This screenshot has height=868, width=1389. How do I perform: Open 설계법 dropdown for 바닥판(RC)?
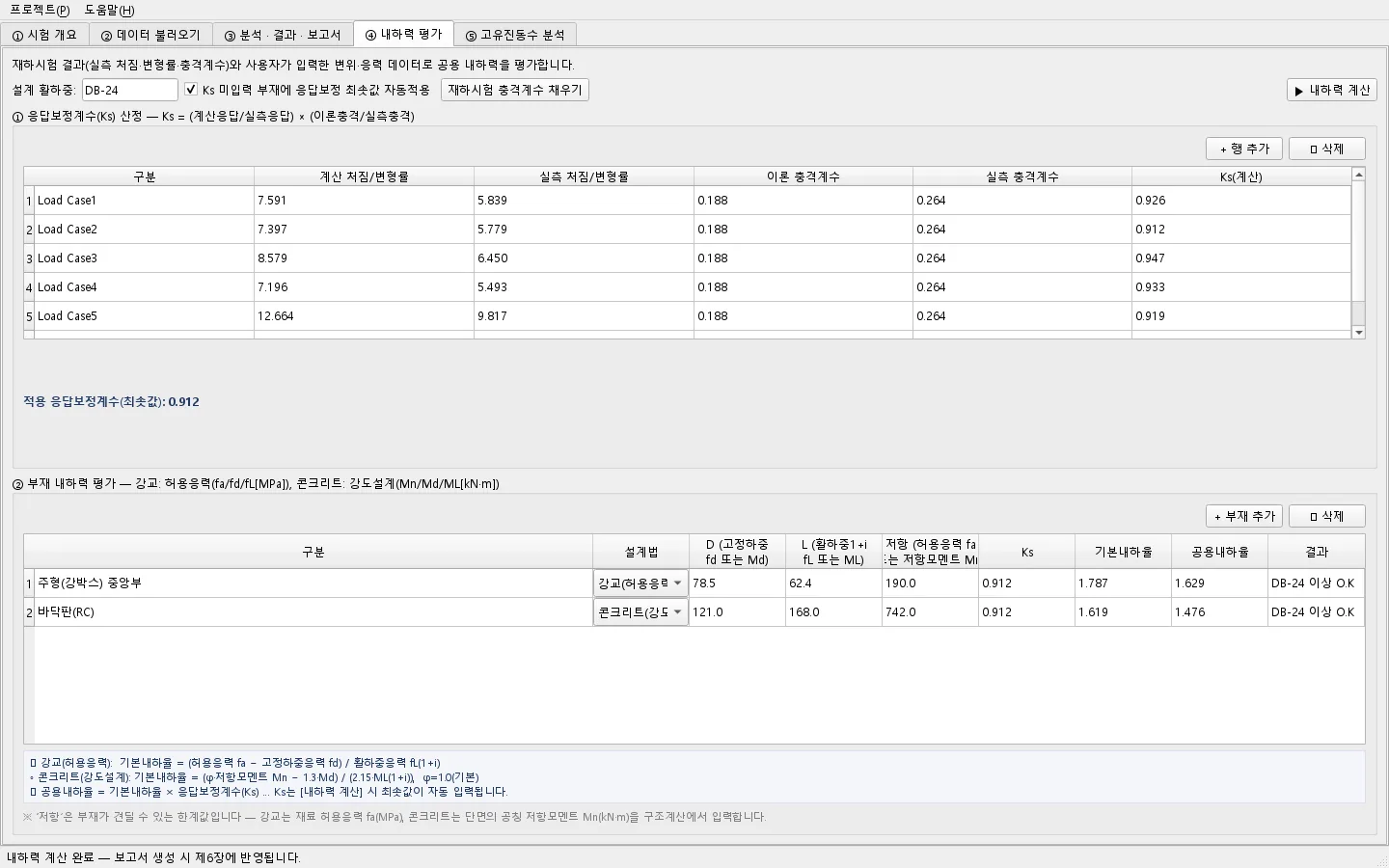[640, 612]
